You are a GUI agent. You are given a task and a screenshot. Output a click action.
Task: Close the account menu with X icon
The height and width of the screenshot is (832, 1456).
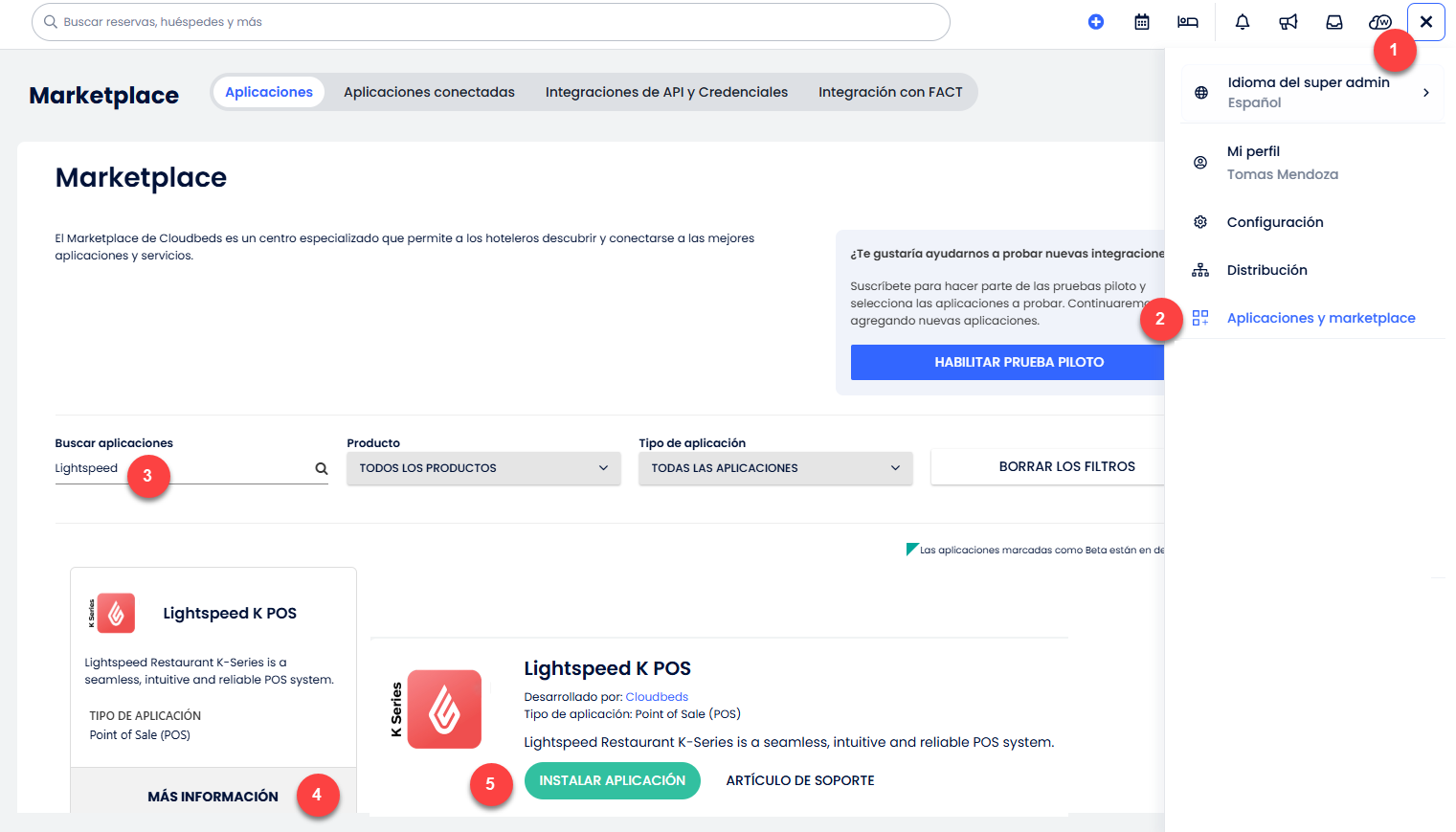(x=1426, y=22)
